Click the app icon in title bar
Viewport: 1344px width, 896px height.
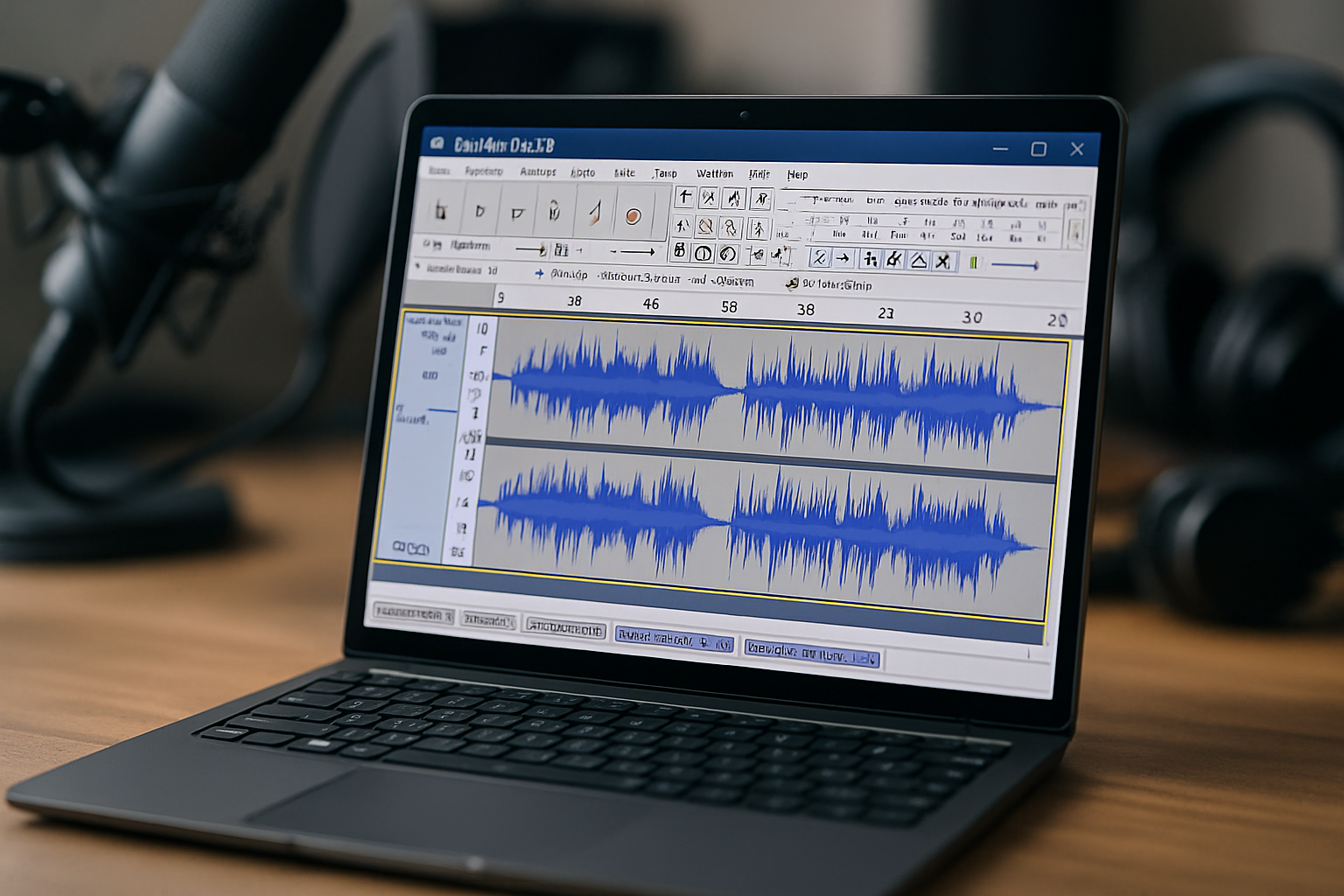click(437, 143)
